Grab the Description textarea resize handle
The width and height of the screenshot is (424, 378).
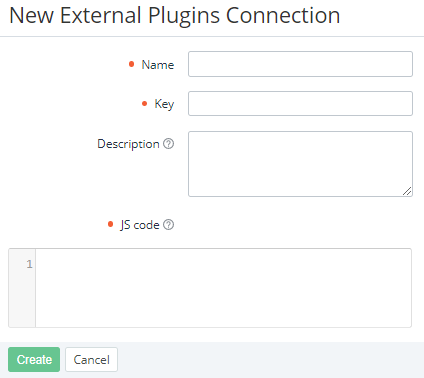pos(407,191)
